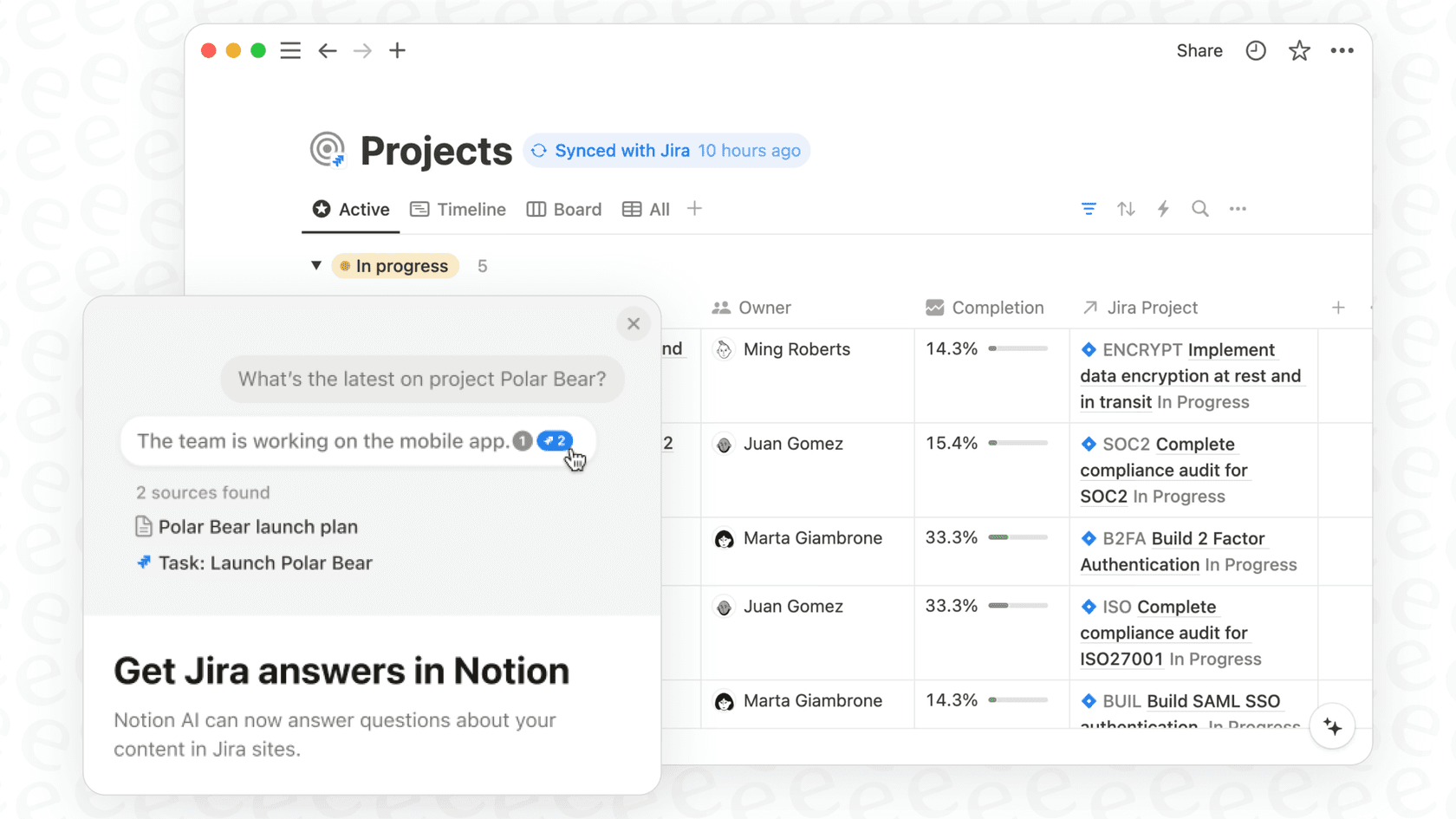Add a new property with the plus icon
The image size is (1456, 819).
[1338, 308]
